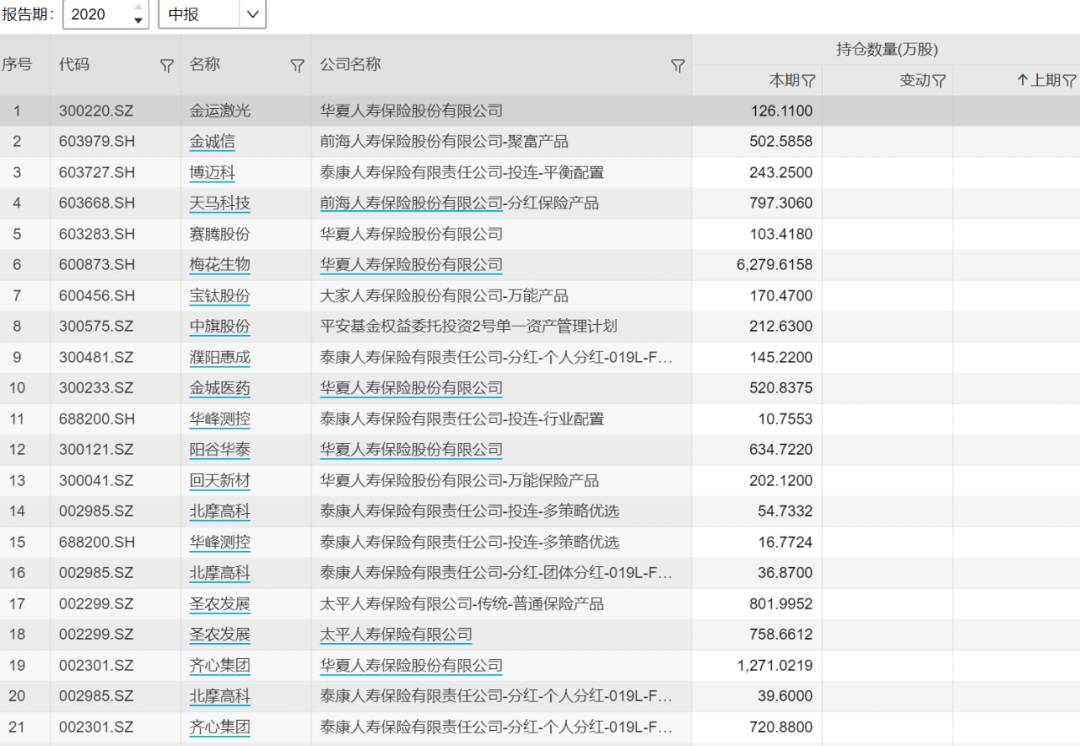Click company link in row 10 金城医药
1080x746 pixels.
coord(411,388)
